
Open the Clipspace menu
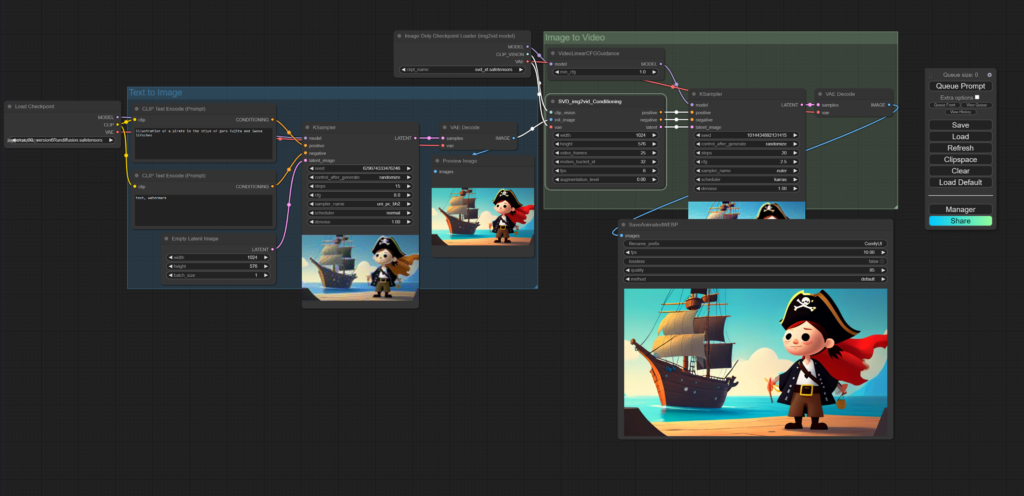[x=960, y=159]
